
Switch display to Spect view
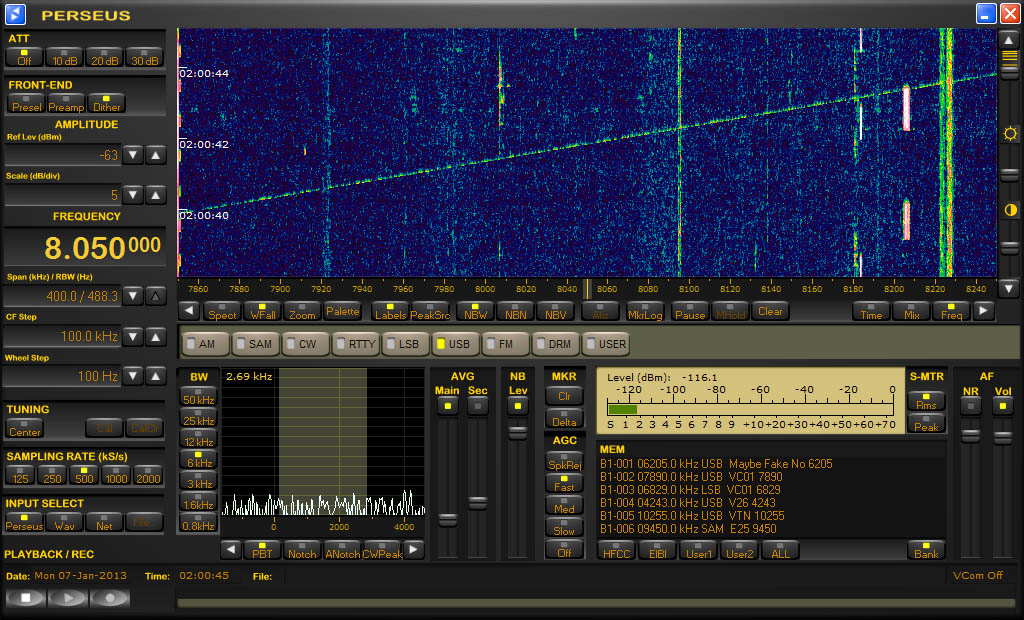(x=222, y=311)
